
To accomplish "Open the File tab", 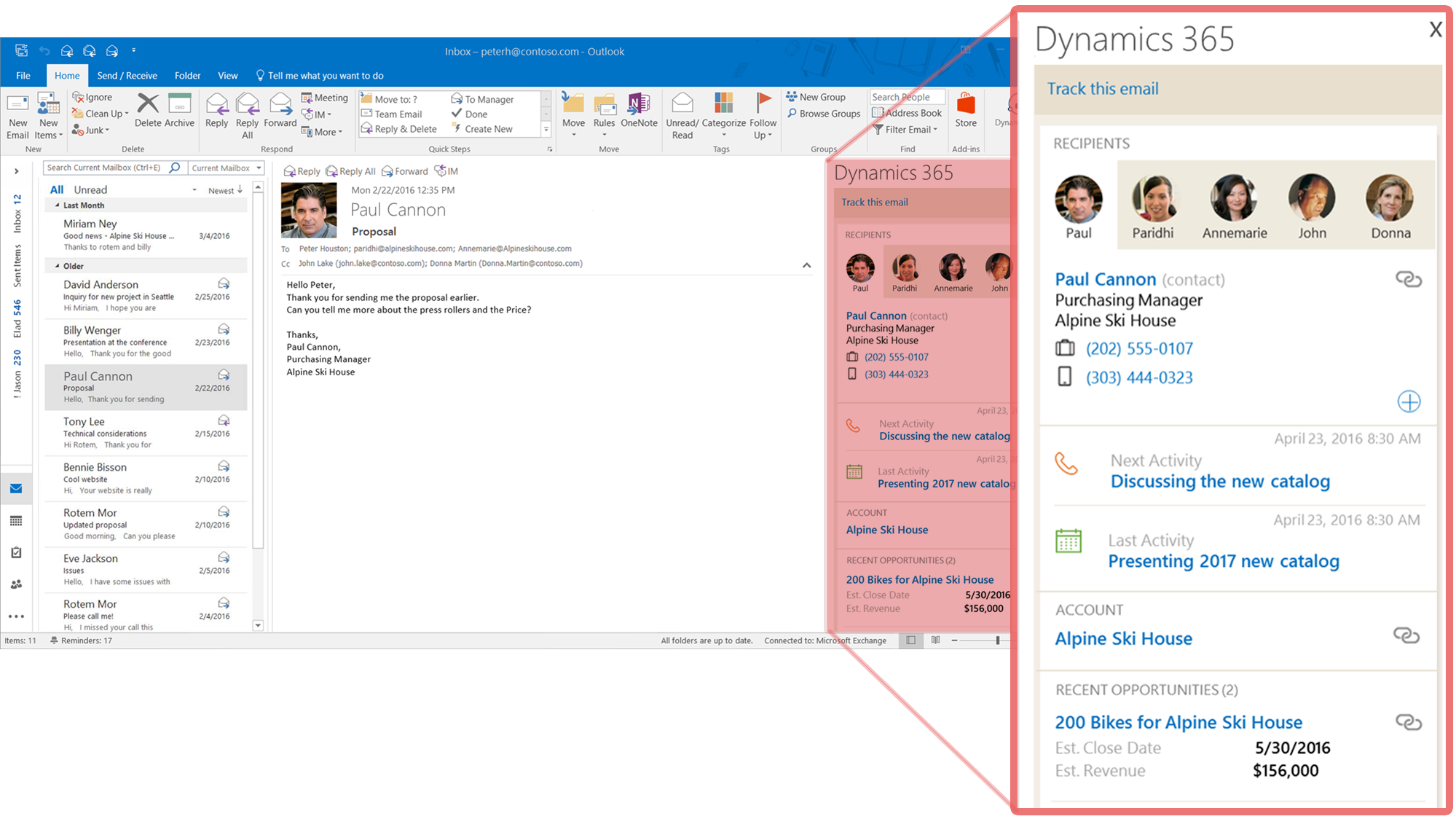I will pos(23,76).
